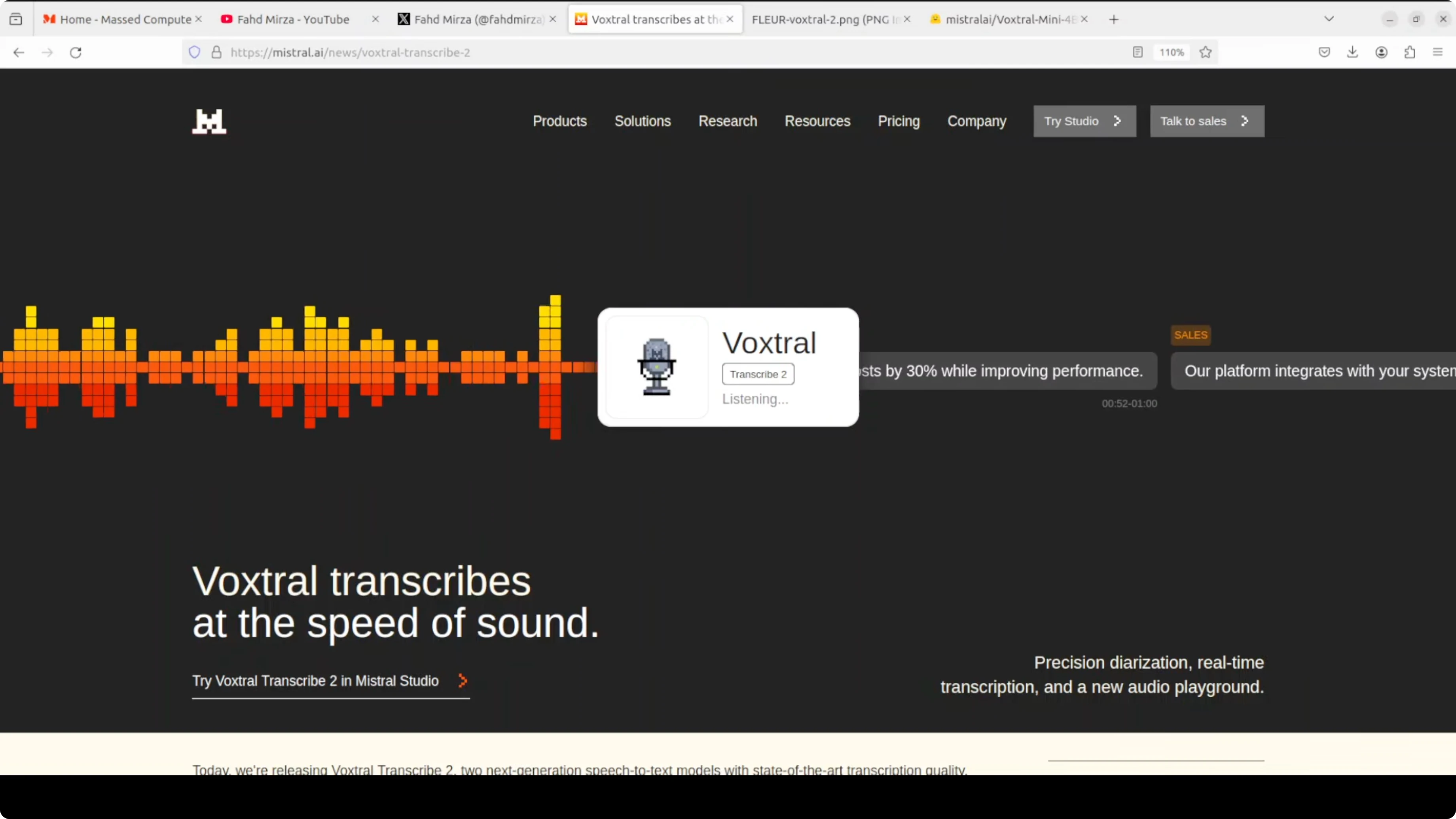
Task: Click the Mistral logo in the header
Action: coord(209,121)
